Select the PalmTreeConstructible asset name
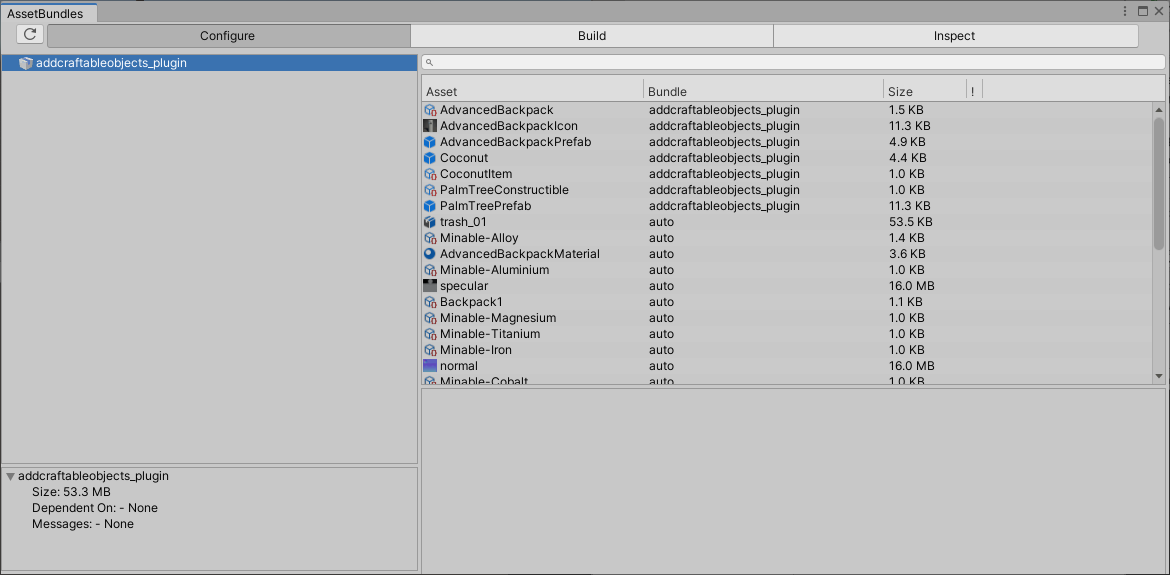Image resolution: width=1170 pixels, height=575 pixels. pos(504,190)
